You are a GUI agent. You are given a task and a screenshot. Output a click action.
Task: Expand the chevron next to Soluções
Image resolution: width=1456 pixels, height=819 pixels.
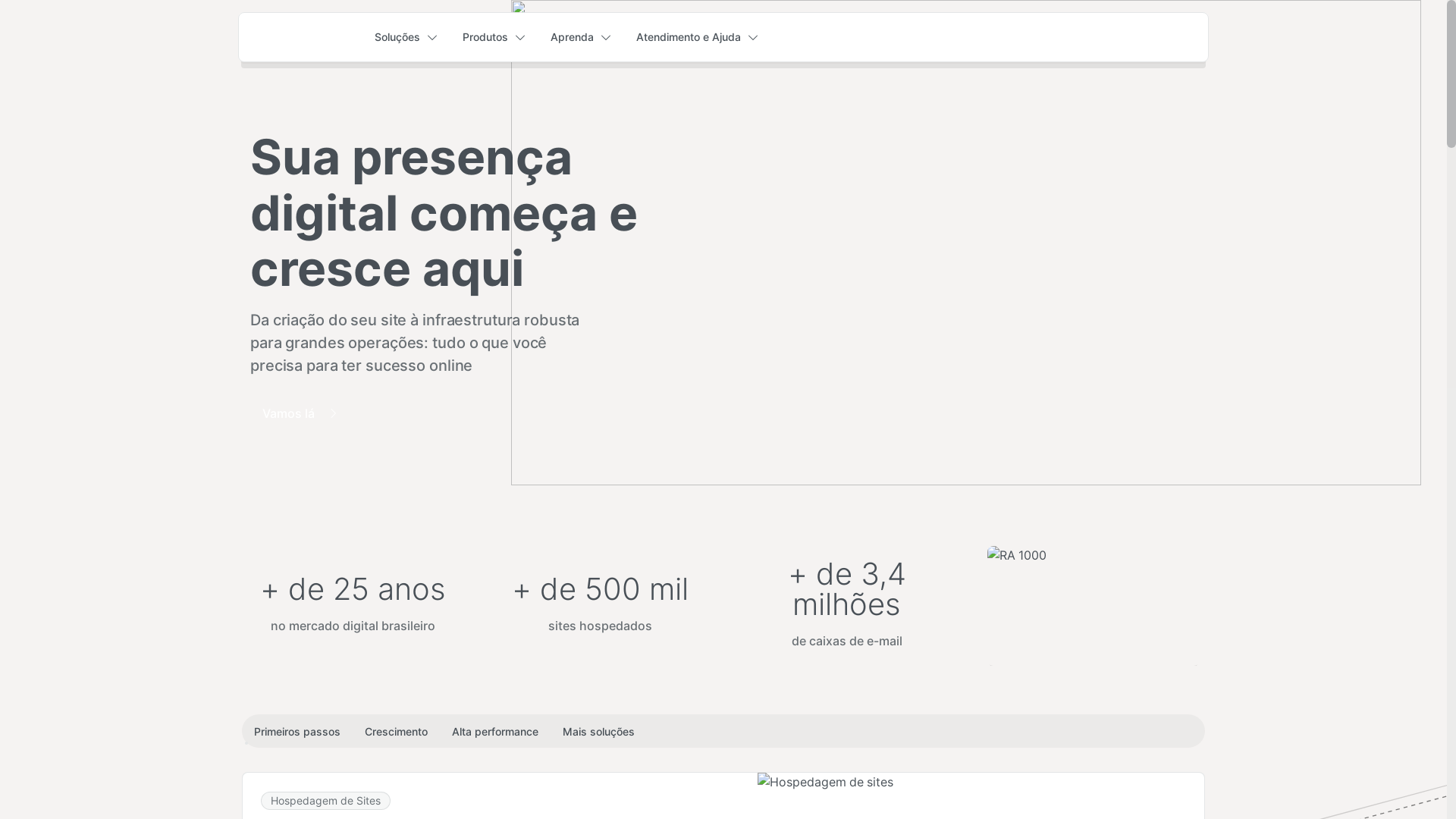click(x=432, y=38)
